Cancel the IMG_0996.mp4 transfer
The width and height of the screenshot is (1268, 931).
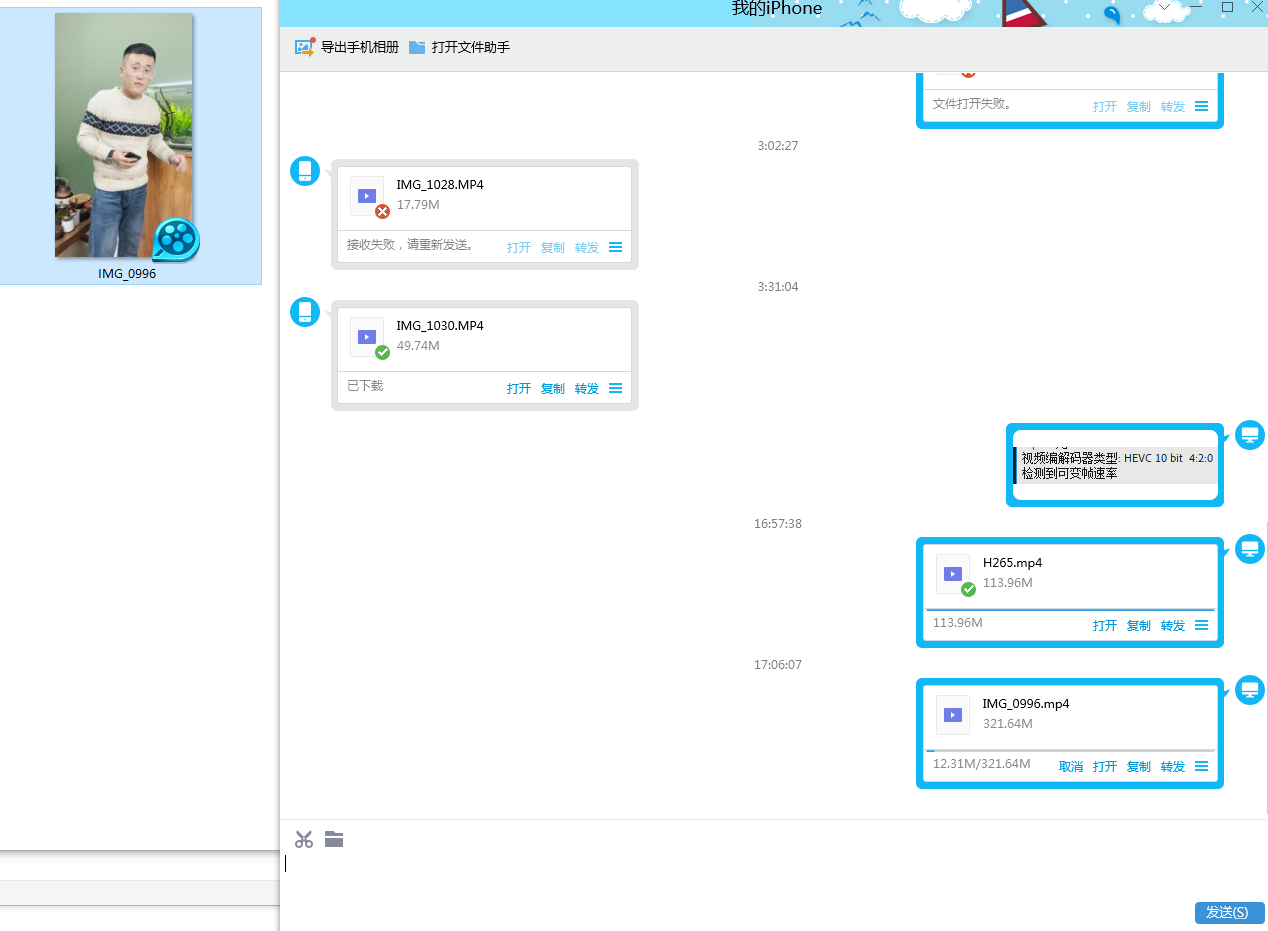point(1071,767)
